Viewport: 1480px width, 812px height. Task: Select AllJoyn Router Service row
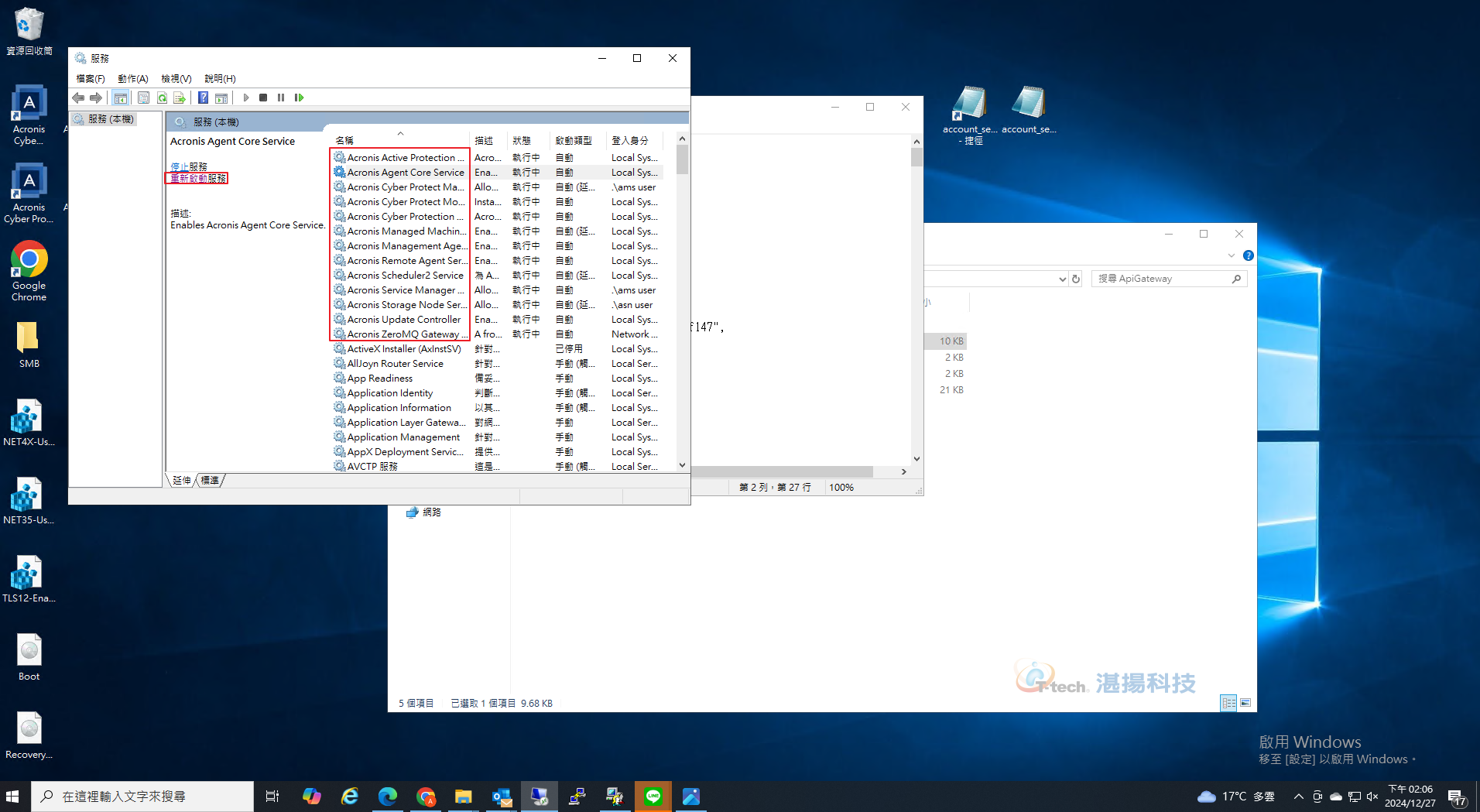(x=496, y=364)
